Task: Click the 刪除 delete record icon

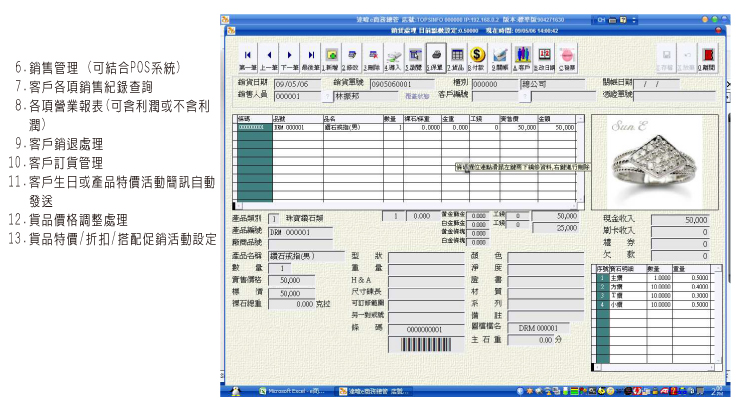Action: click(x=373, y=55)
